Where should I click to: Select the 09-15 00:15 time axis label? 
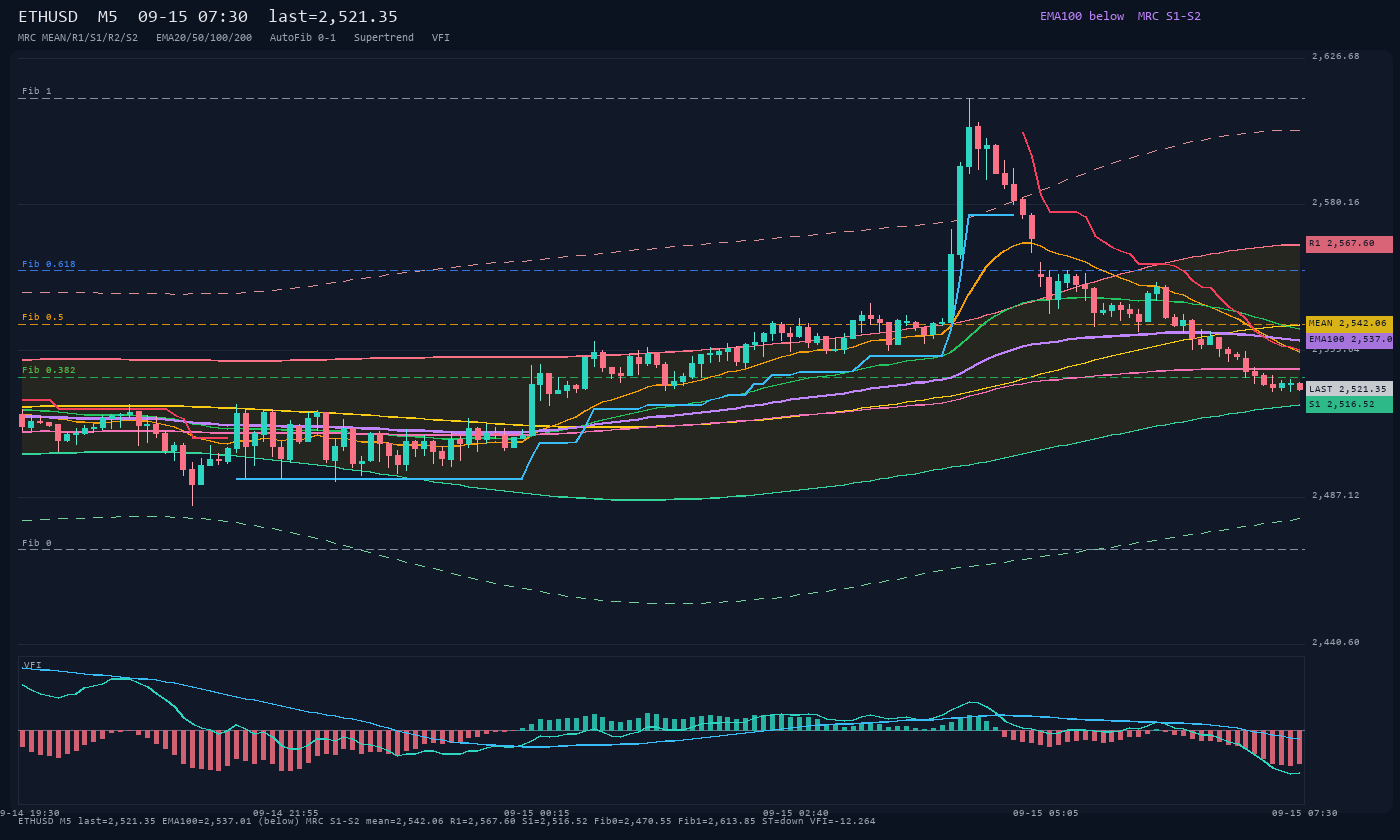(537, 813)
